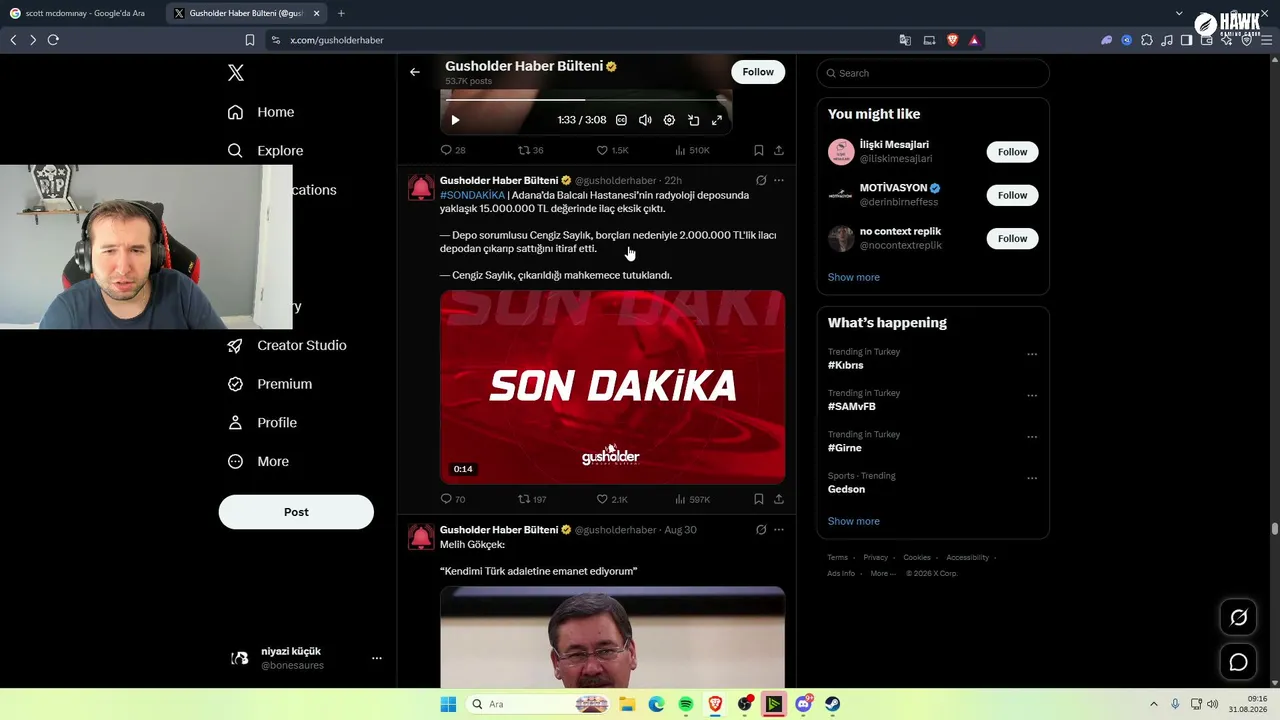Open more options for Melih Gökçek post
The image size is (1280, 720).
pos(779,530)
